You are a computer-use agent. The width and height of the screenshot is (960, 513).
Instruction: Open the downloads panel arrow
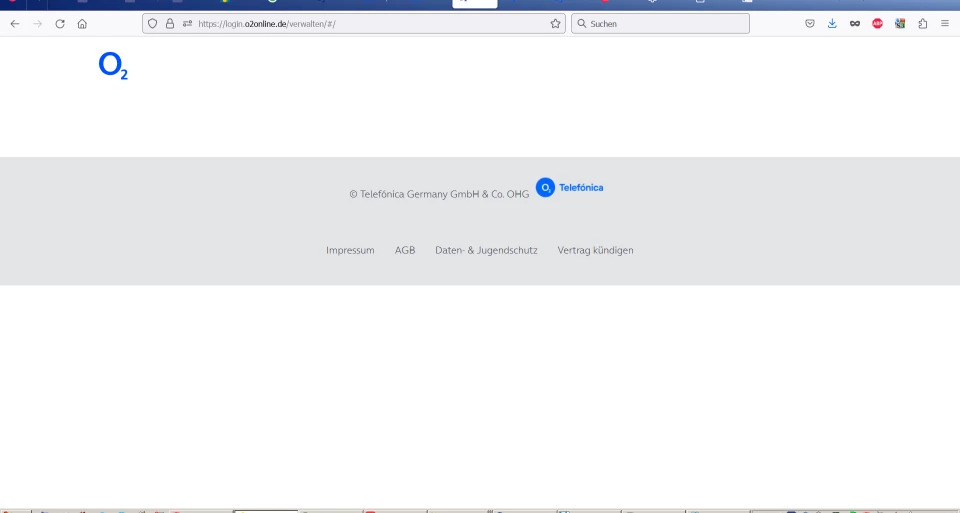point(832,24)
